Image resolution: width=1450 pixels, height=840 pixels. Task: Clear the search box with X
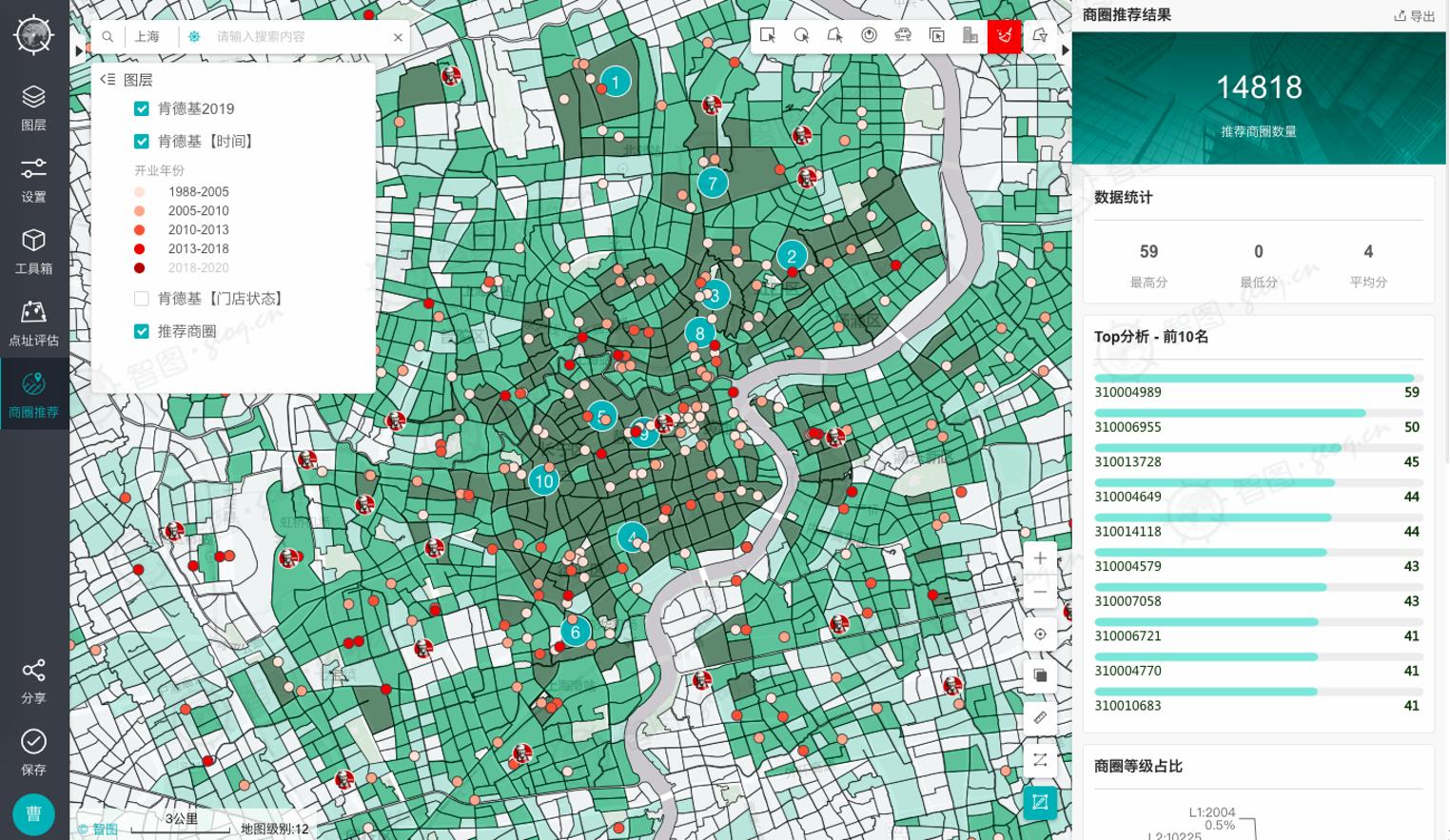point(398,37)
